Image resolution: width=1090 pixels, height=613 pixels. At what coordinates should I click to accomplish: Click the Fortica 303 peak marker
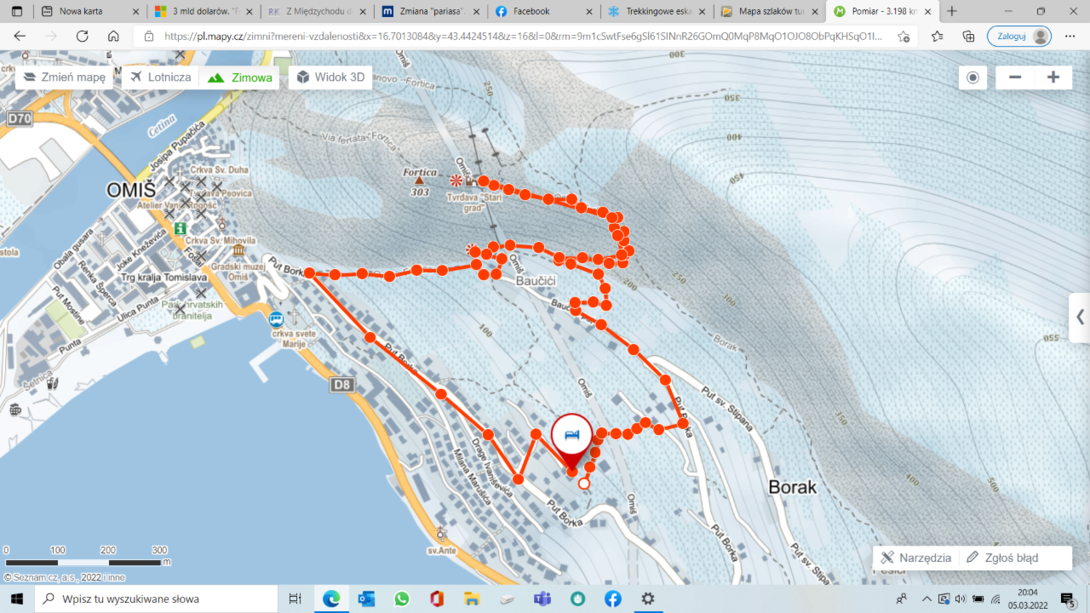[419, 181]
